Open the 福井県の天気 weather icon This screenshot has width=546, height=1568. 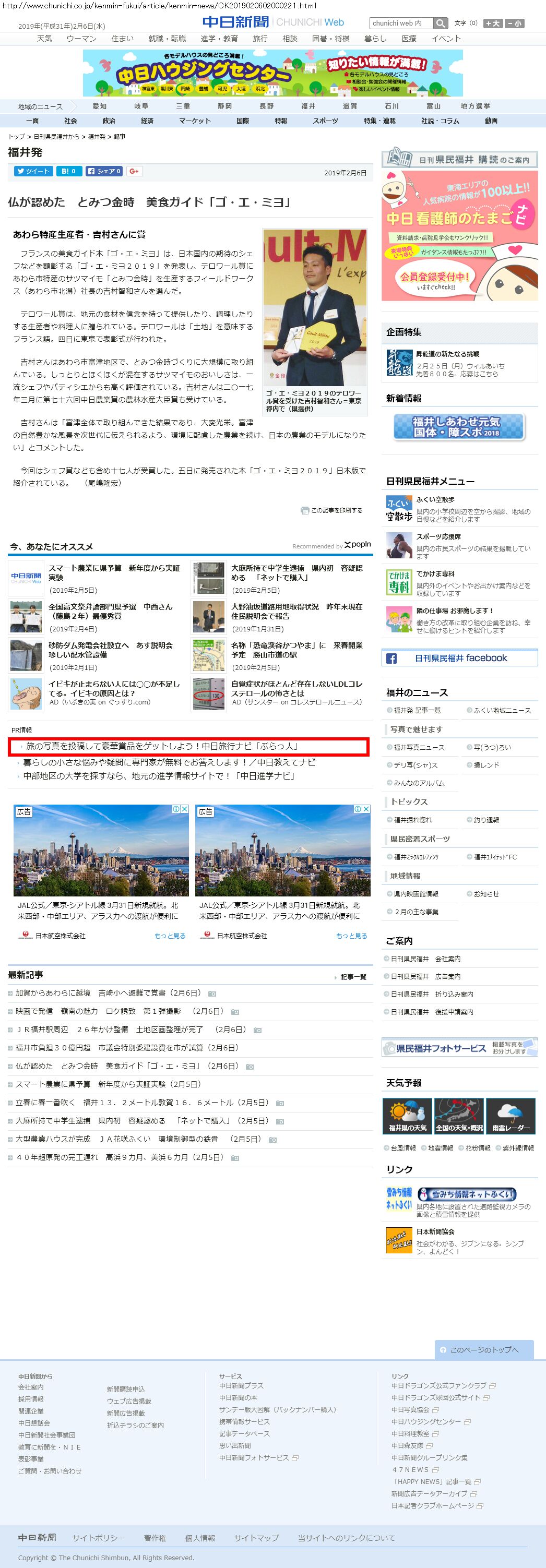click(x=407, y=1116)
